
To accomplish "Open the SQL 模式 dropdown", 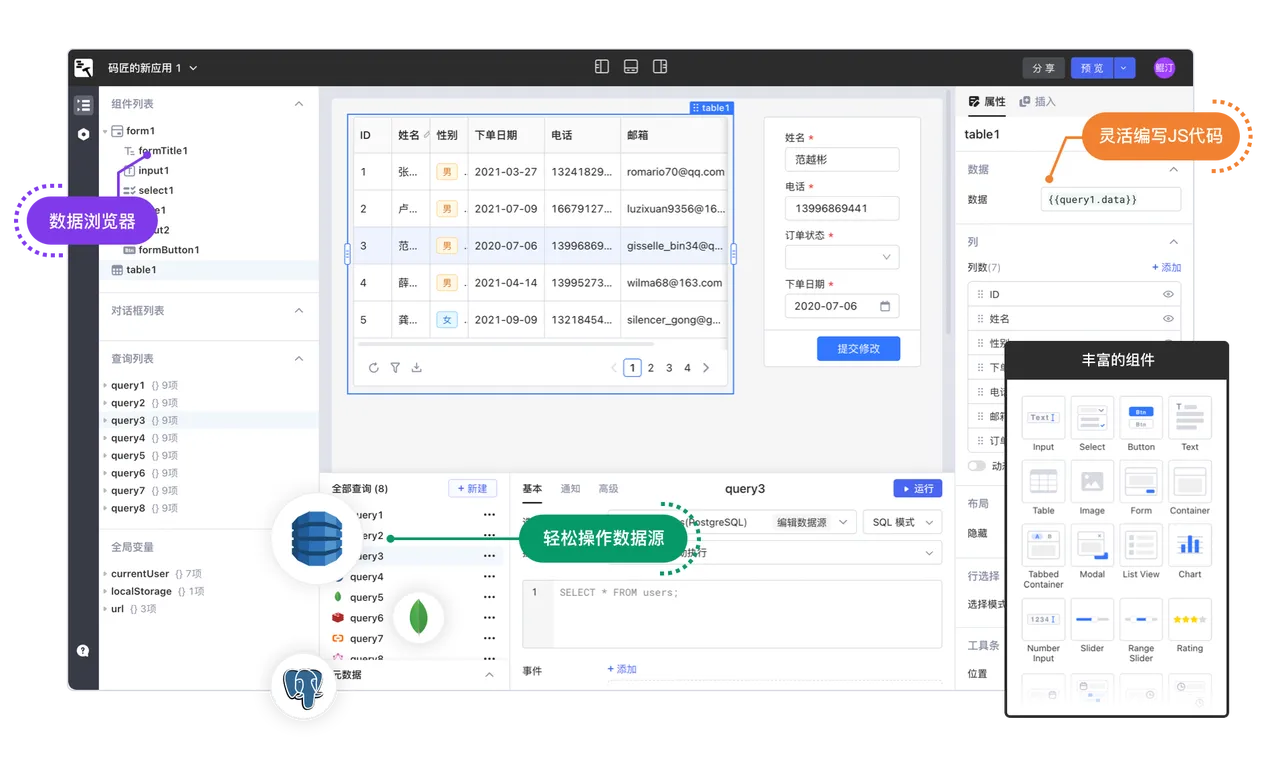I will pyautogui.click(x=903, y=522).
